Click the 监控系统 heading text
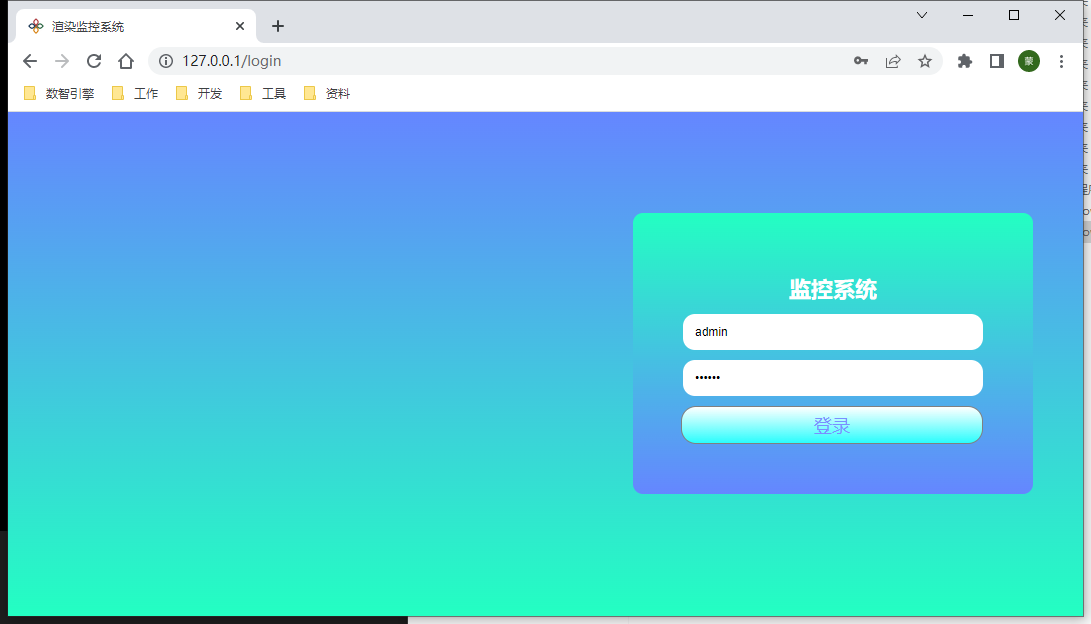Image resolution: width=1091 pixels, height=624 pixels. click(x=833, y=289)
